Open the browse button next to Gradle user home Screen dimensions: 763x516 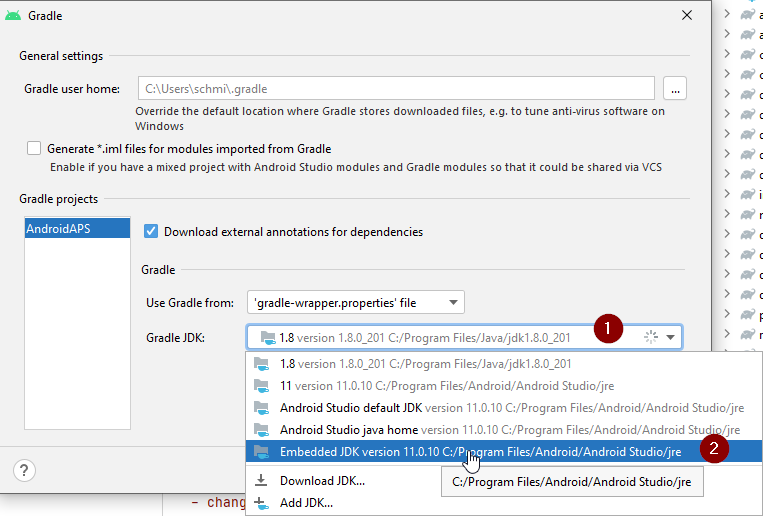tap(674, 89)
